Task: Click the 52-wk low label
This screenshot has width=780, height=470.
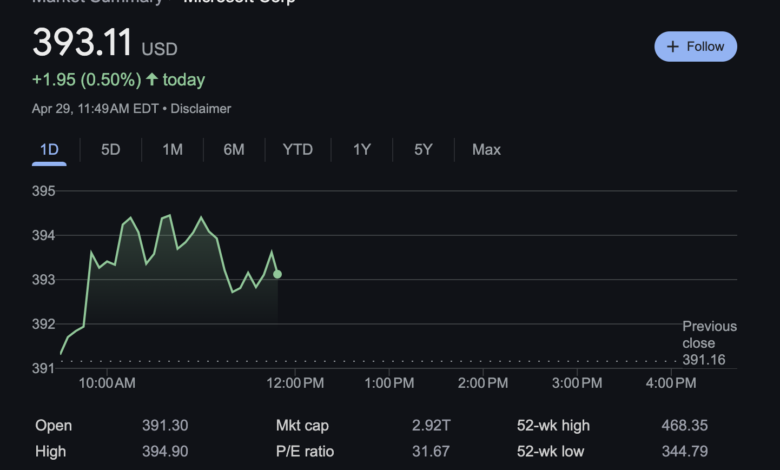Action: 551,452
